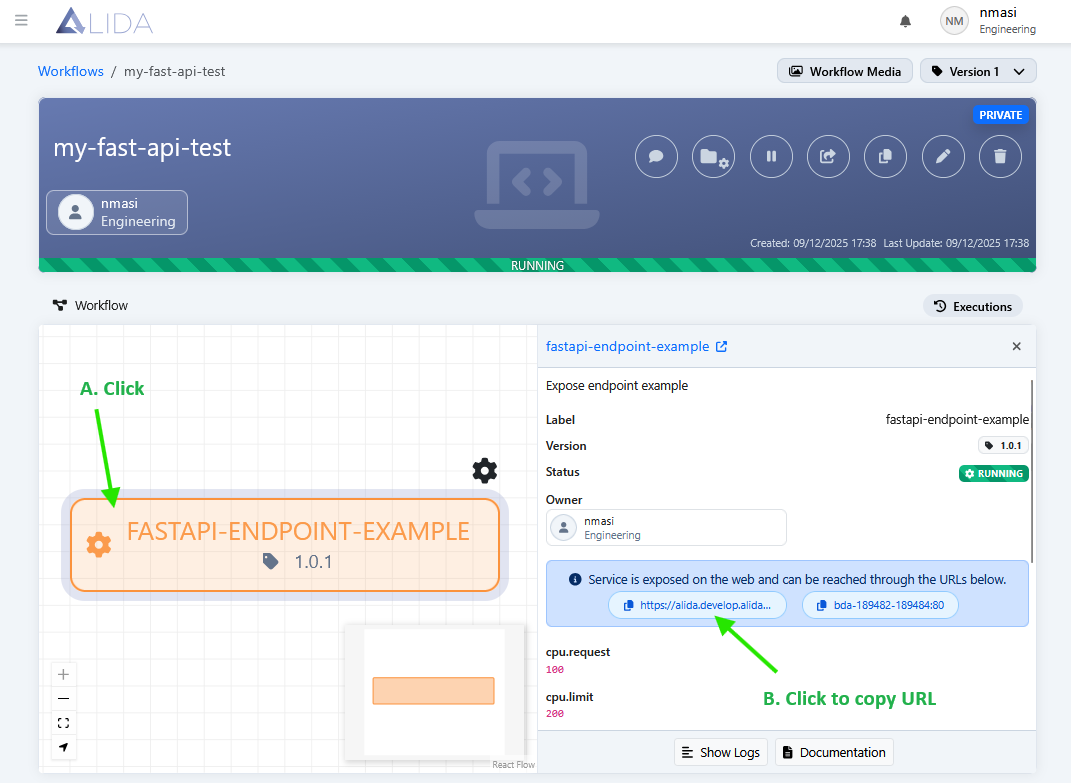Click the Expose endpoint example description
The width and height of the screenshot is (1071, 783).
[617, 385]
